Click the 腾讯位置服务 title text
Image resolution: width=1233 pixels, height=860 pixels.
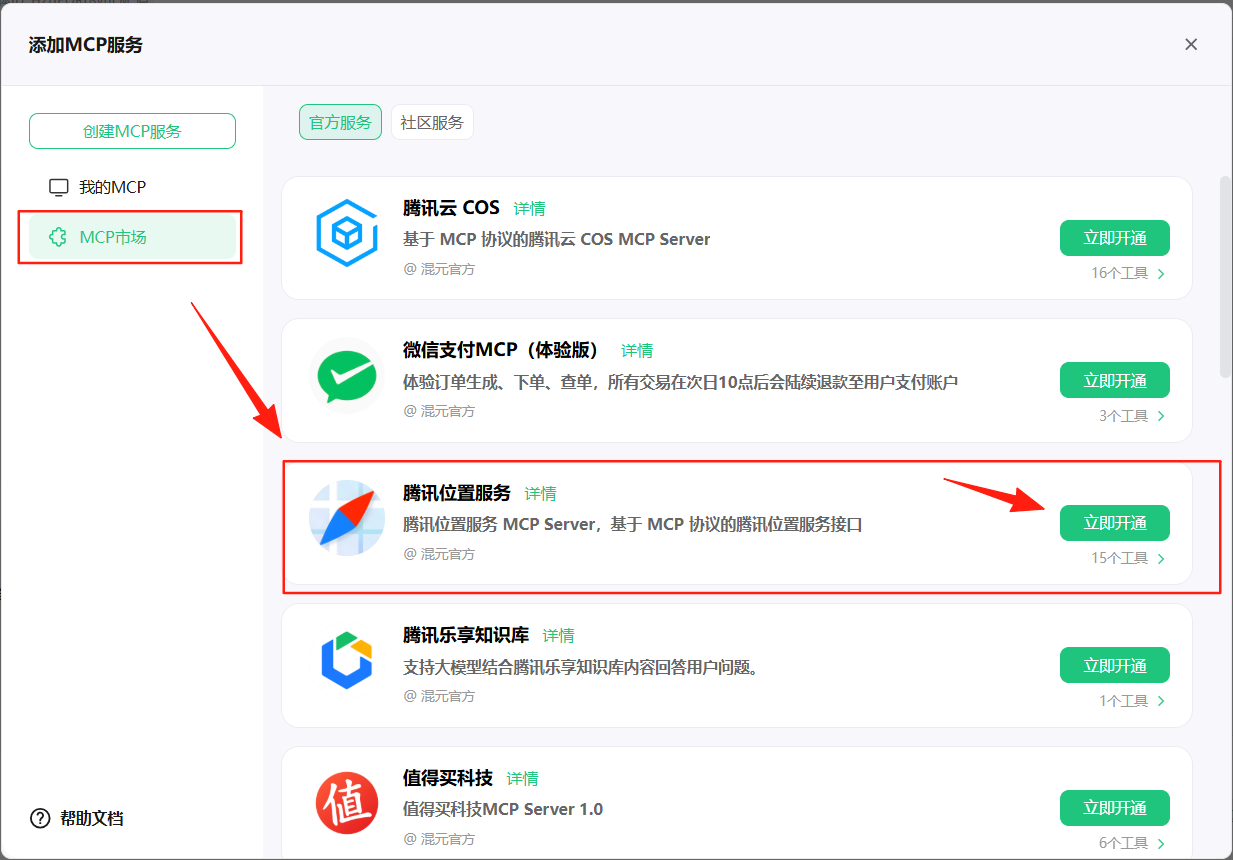click(457, 493)
